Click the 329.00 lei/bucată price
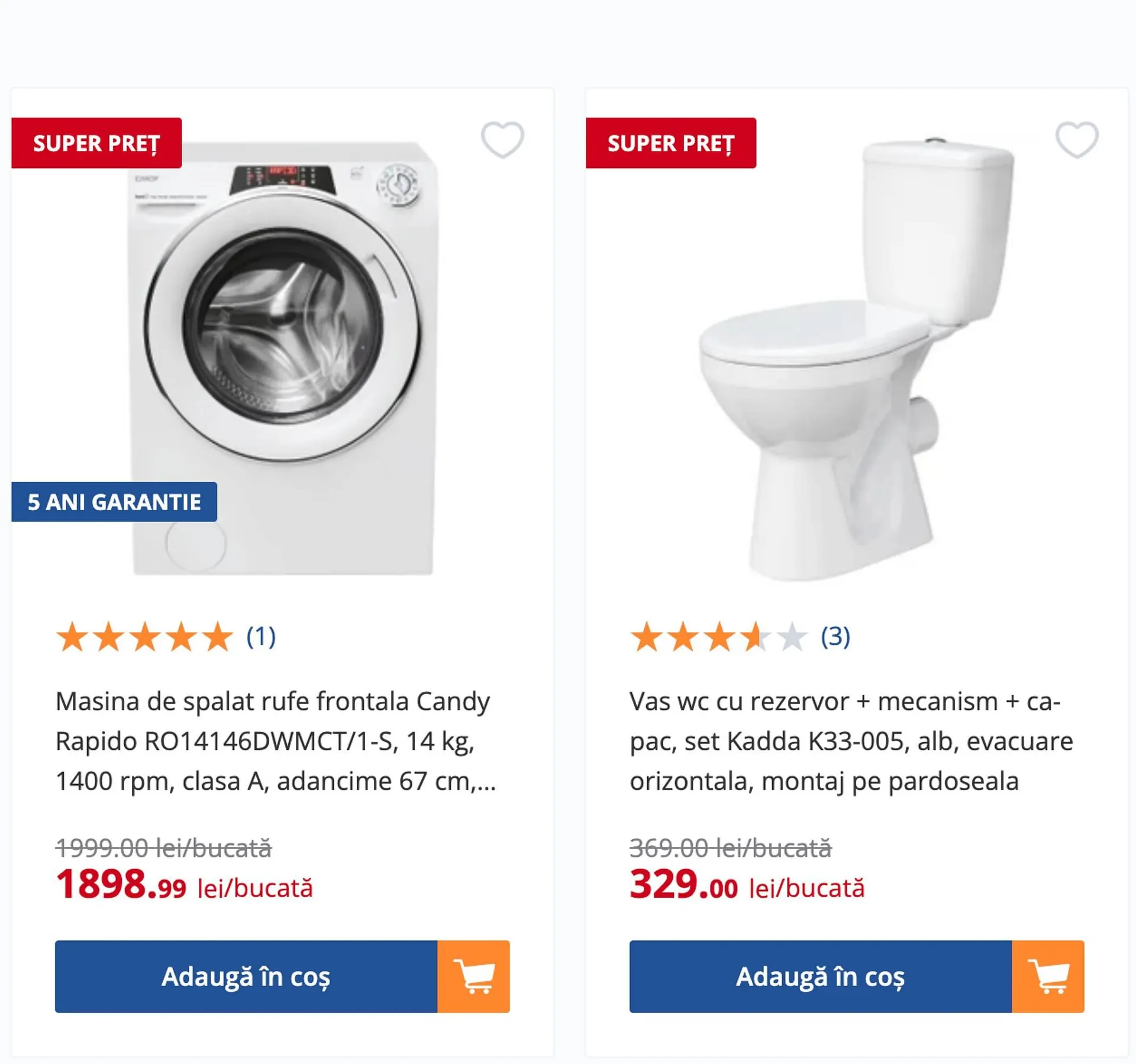 (747, 886)
